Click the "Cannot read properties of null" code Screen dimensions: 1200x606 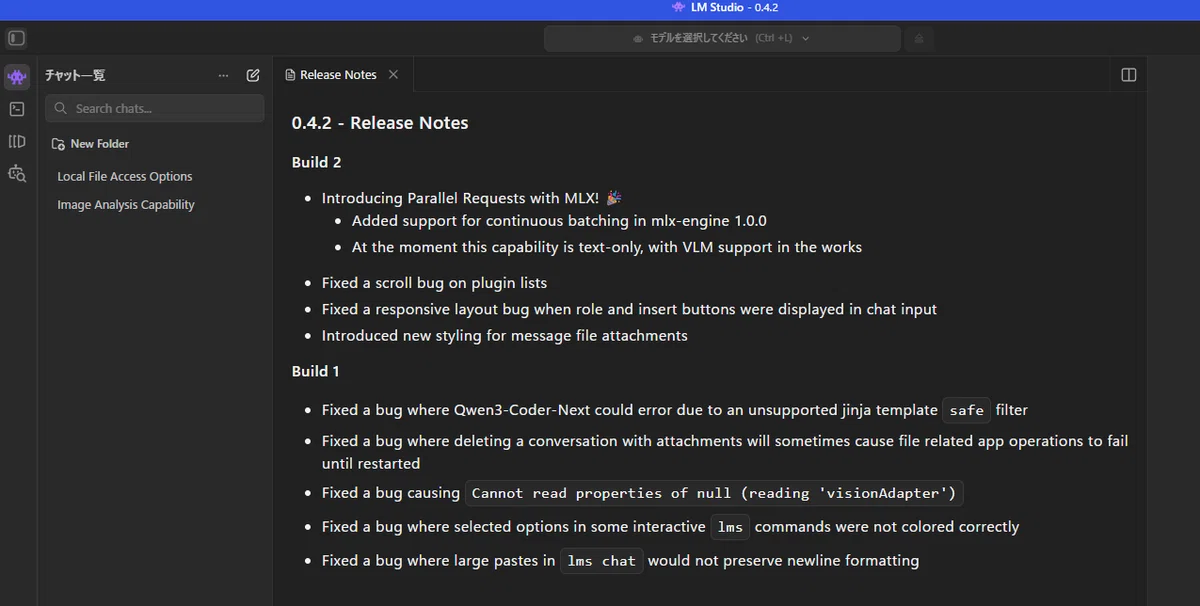pyautogui.click(x=714, y=493)
